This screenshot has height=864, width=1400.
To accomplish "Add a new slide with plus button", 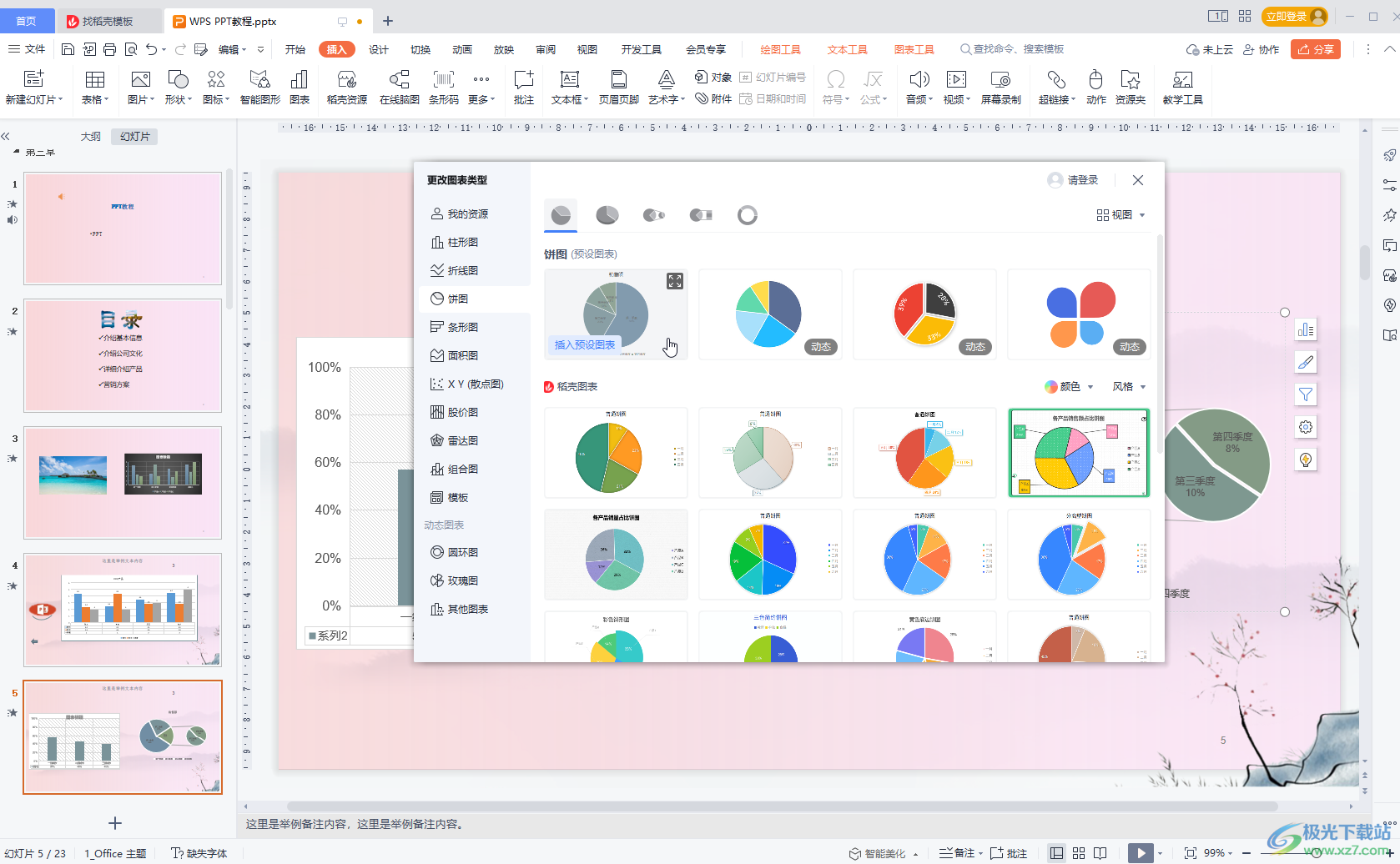I will [x=115, y=823].
